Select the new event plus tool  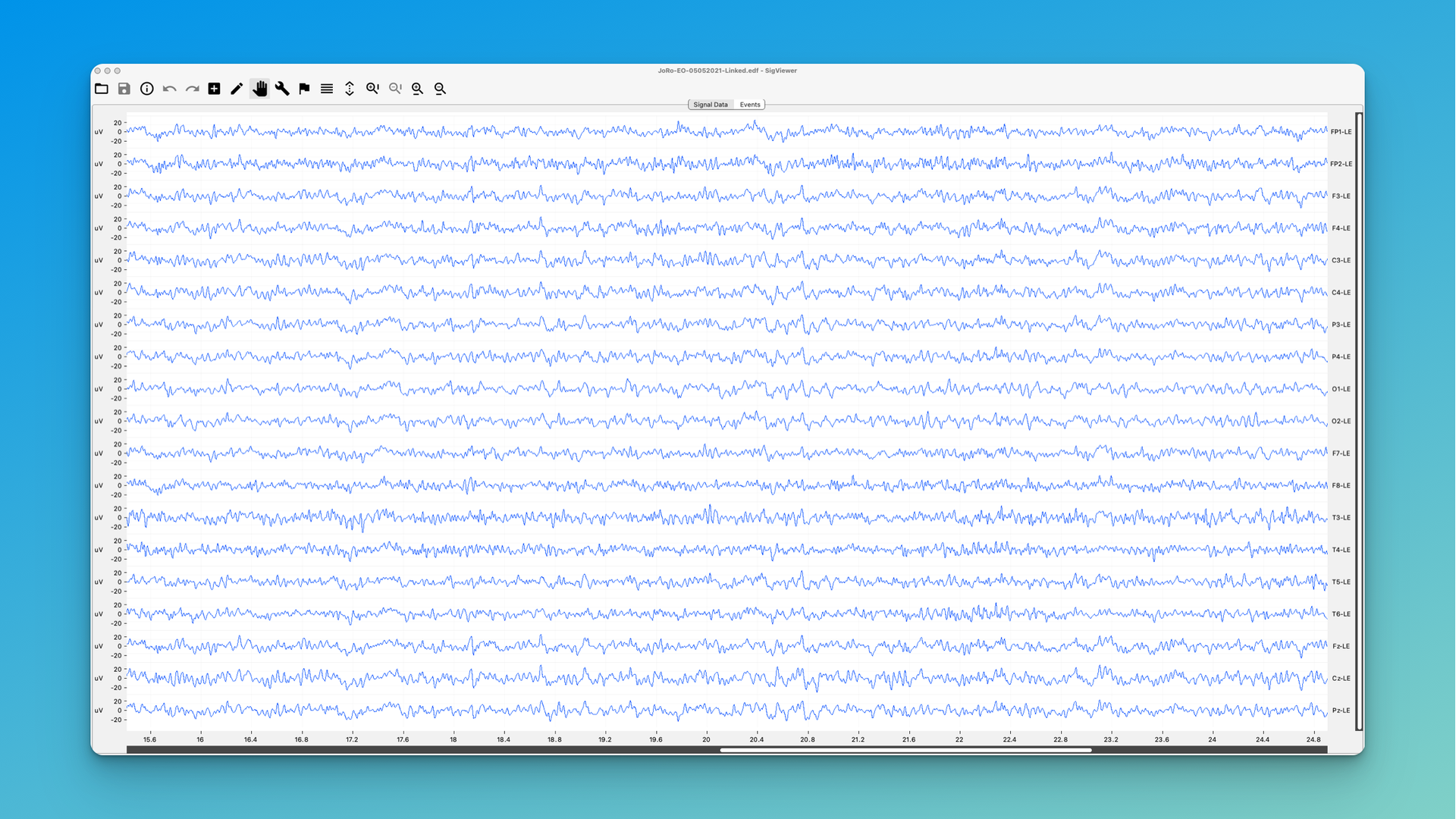tap(214, 89)
